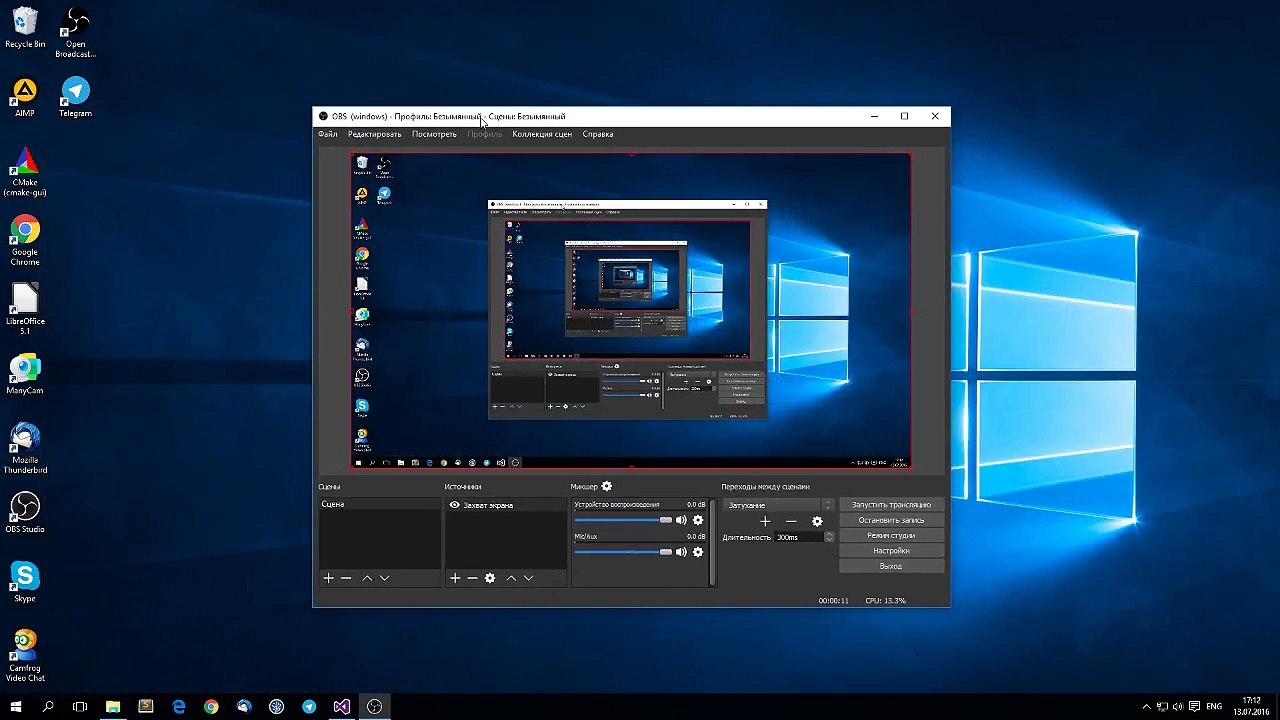The height and width of the screenshot is (720, 1280).
Task: Open the Микшер gear settings
Action: coord(606,487)
